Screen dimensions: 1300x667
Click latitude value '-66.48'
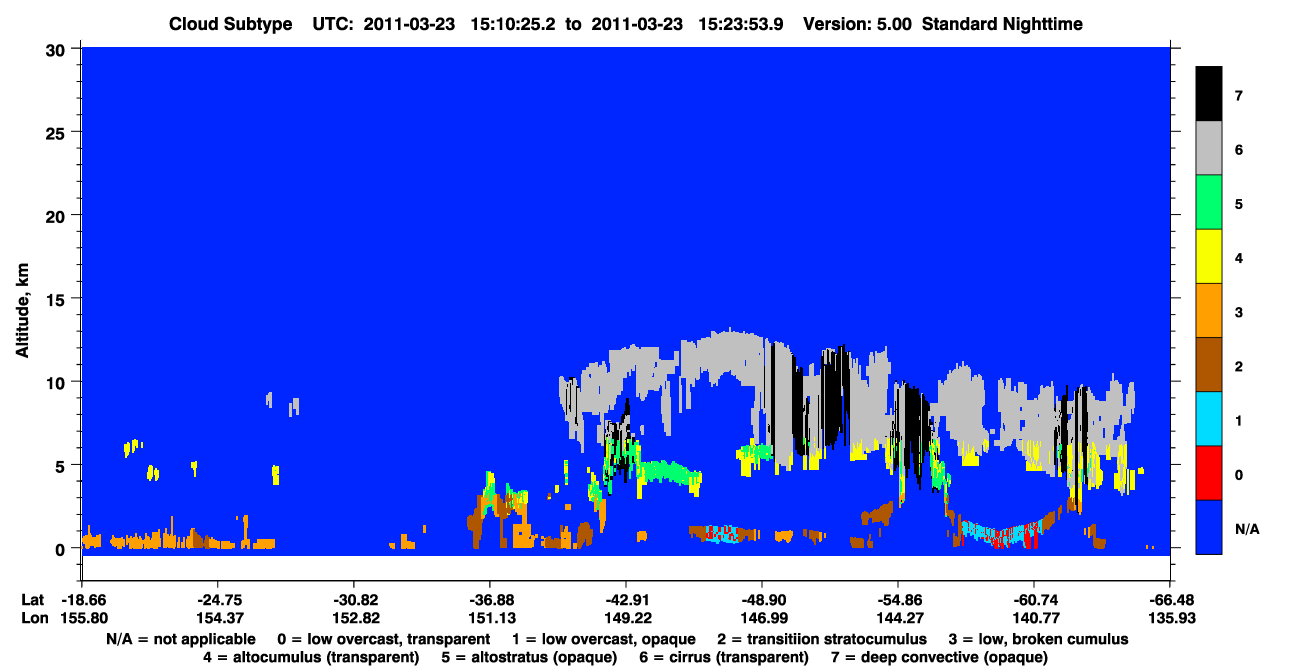pyautogui.click(x=1171, y=599)
